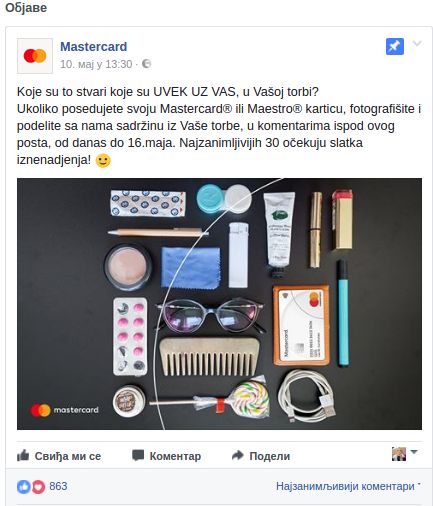Click the Коментар button
The height and width of the screenshot is (506, 433).
167,456
